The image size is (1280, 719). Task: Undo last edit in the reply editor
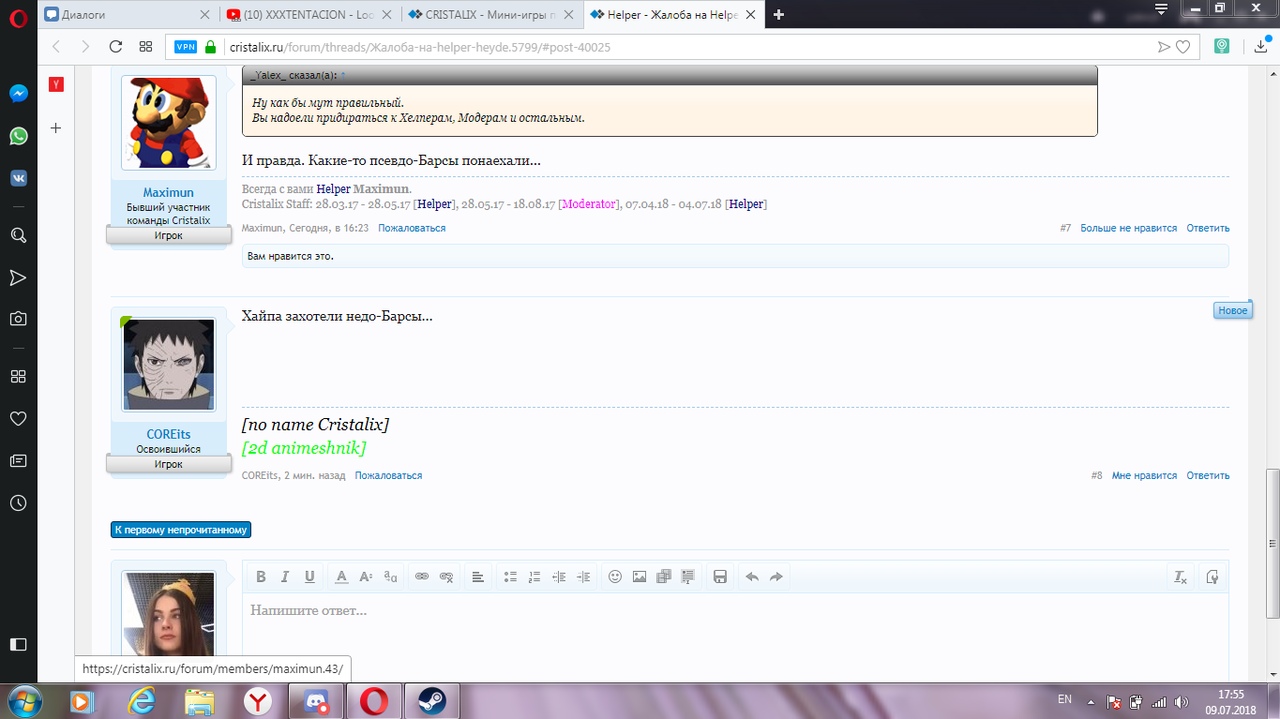coord(752,577)
